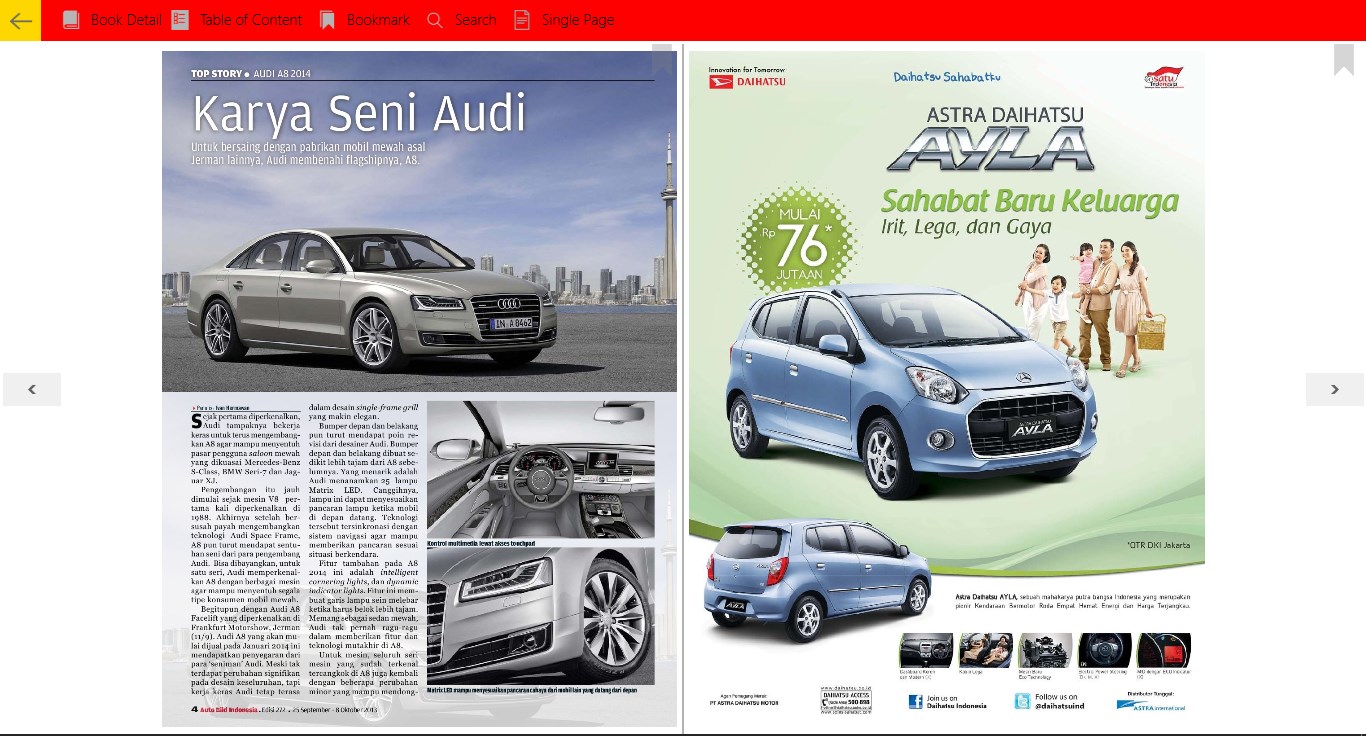Toggle bookmark flag on the left page
The height and width of the screenshot is (736, 1366).
[x=662, y=60]
